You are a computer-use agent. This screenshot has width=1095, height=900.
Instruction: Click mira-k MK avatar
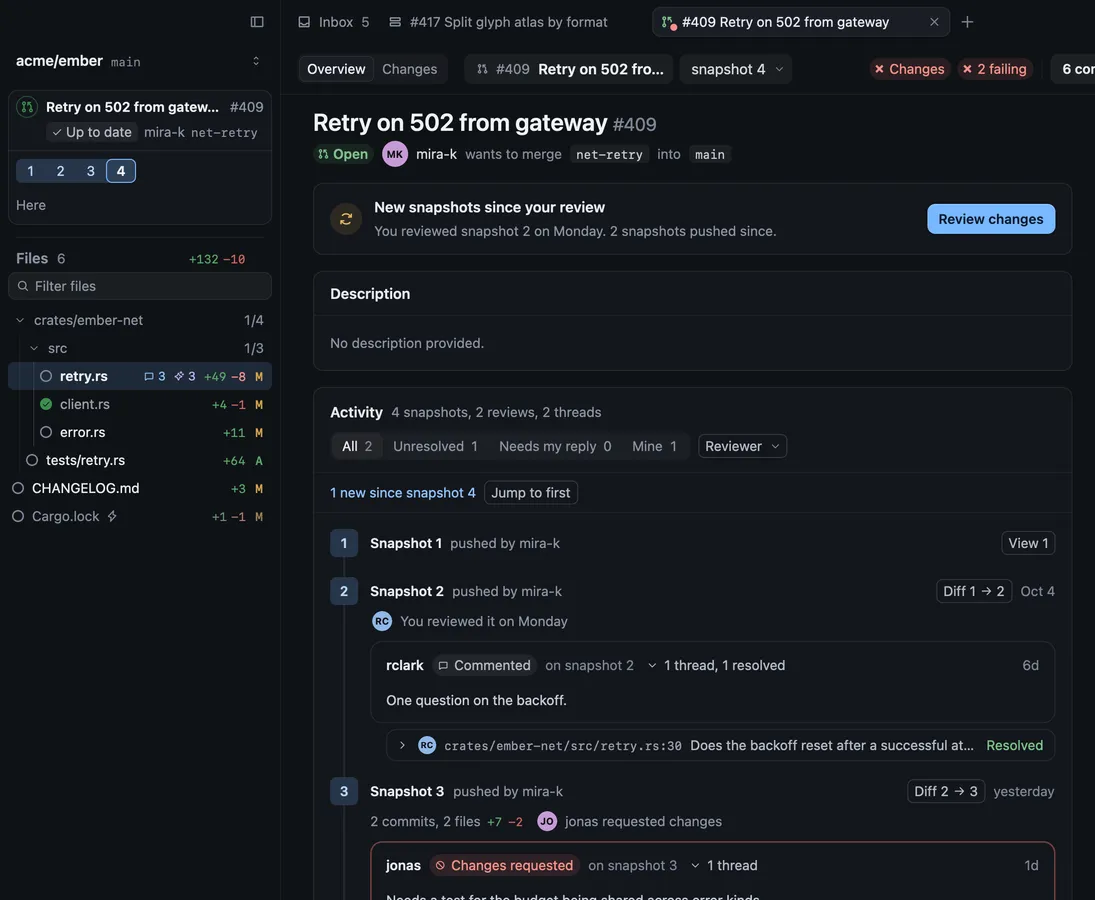click(395, 154)
